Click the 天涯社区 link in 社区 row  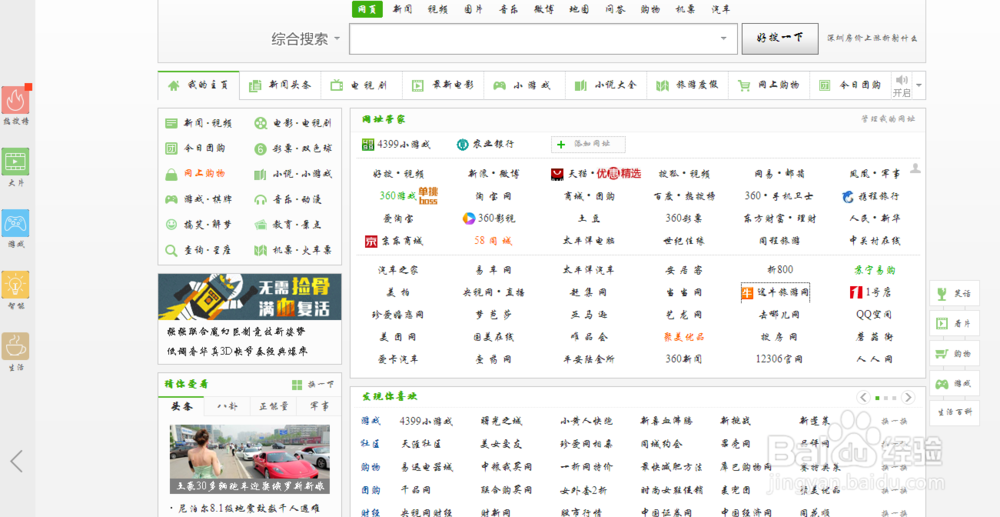[421, 444]
